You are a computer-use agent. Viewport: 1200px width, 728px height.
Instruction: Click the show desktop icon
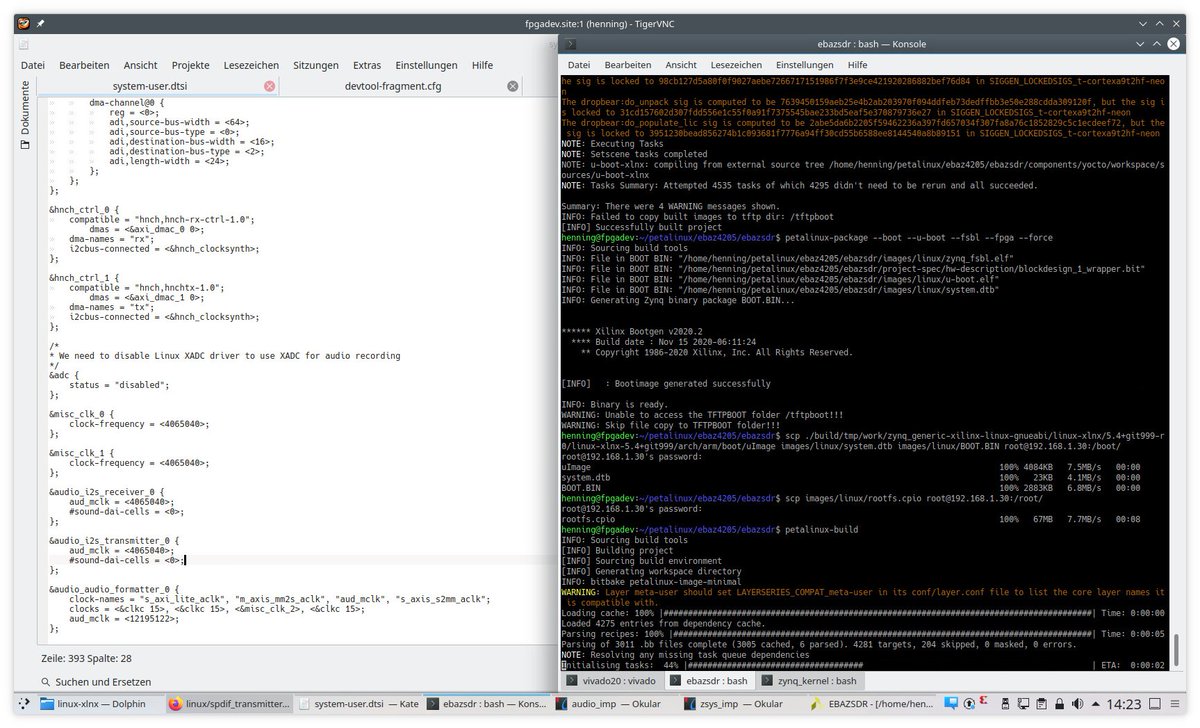pyautogui.click(x=1157, y=704)
